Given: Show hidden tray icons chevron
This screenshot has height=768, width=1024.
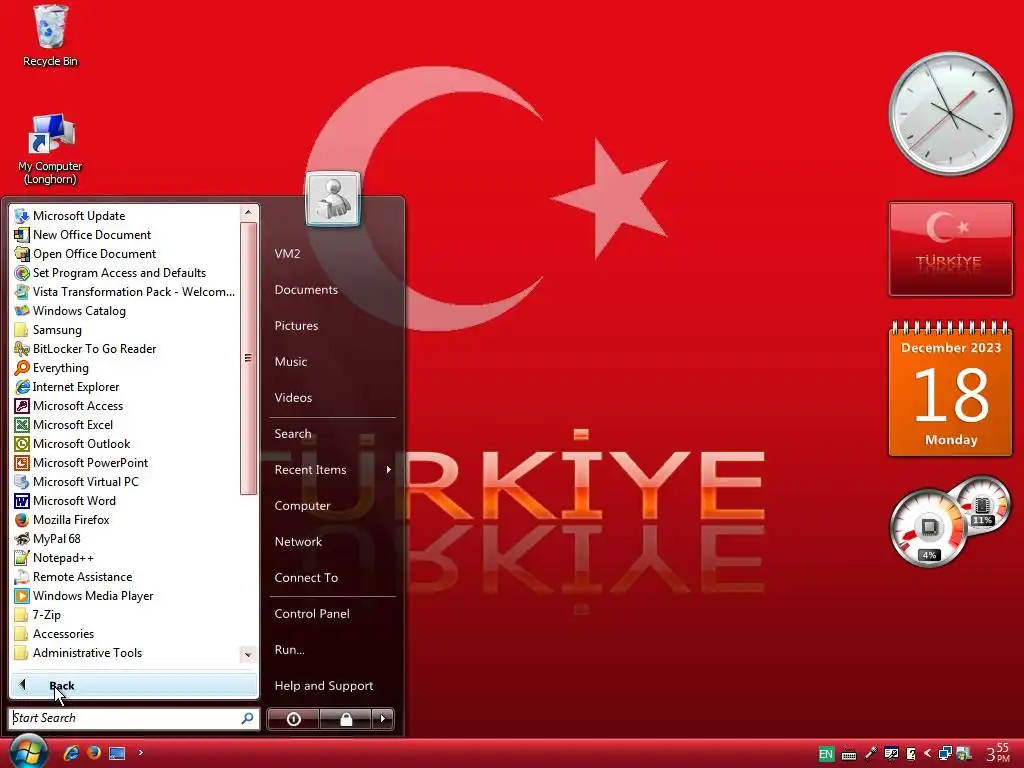Looking at the screenshot, I should coord(927,754).
